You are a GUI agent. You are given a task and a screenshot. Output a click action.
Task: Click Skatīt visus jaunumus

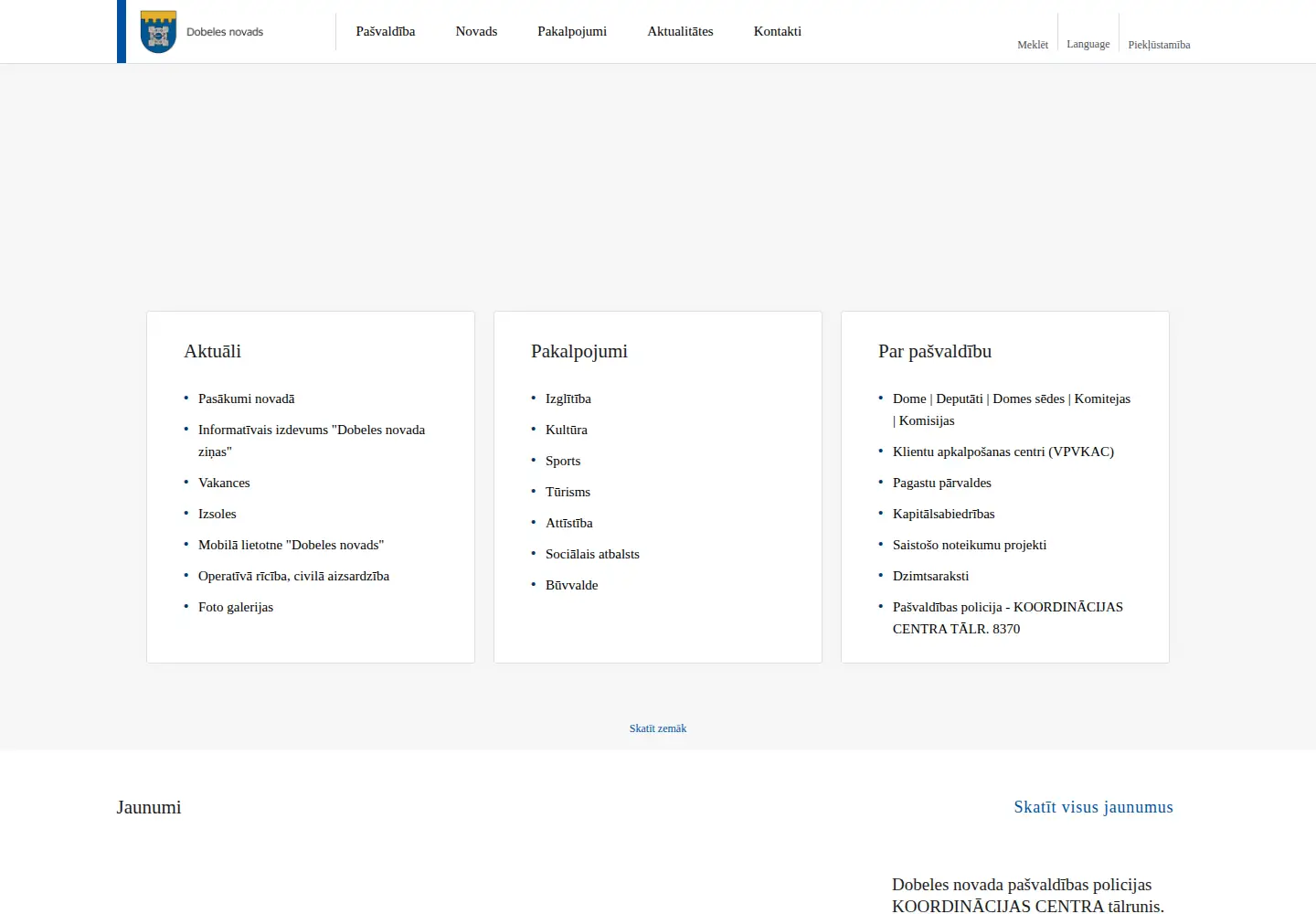1094,807
